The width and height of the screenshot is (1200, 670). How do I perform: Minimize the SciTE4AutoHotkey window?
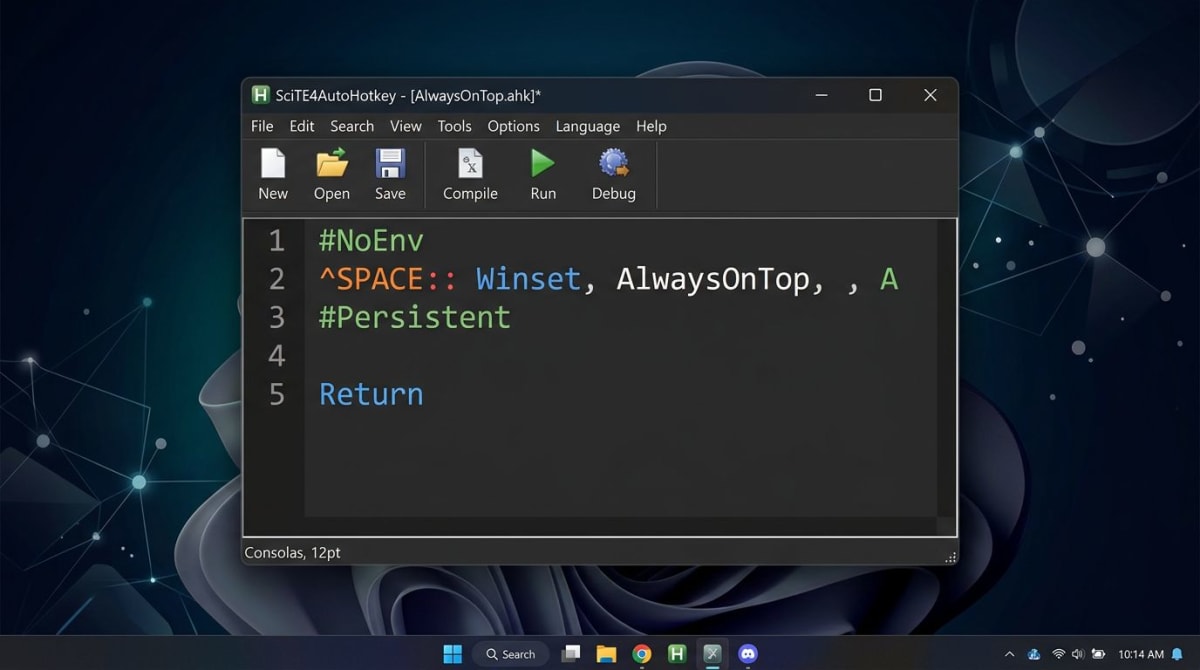click(822, 95)
